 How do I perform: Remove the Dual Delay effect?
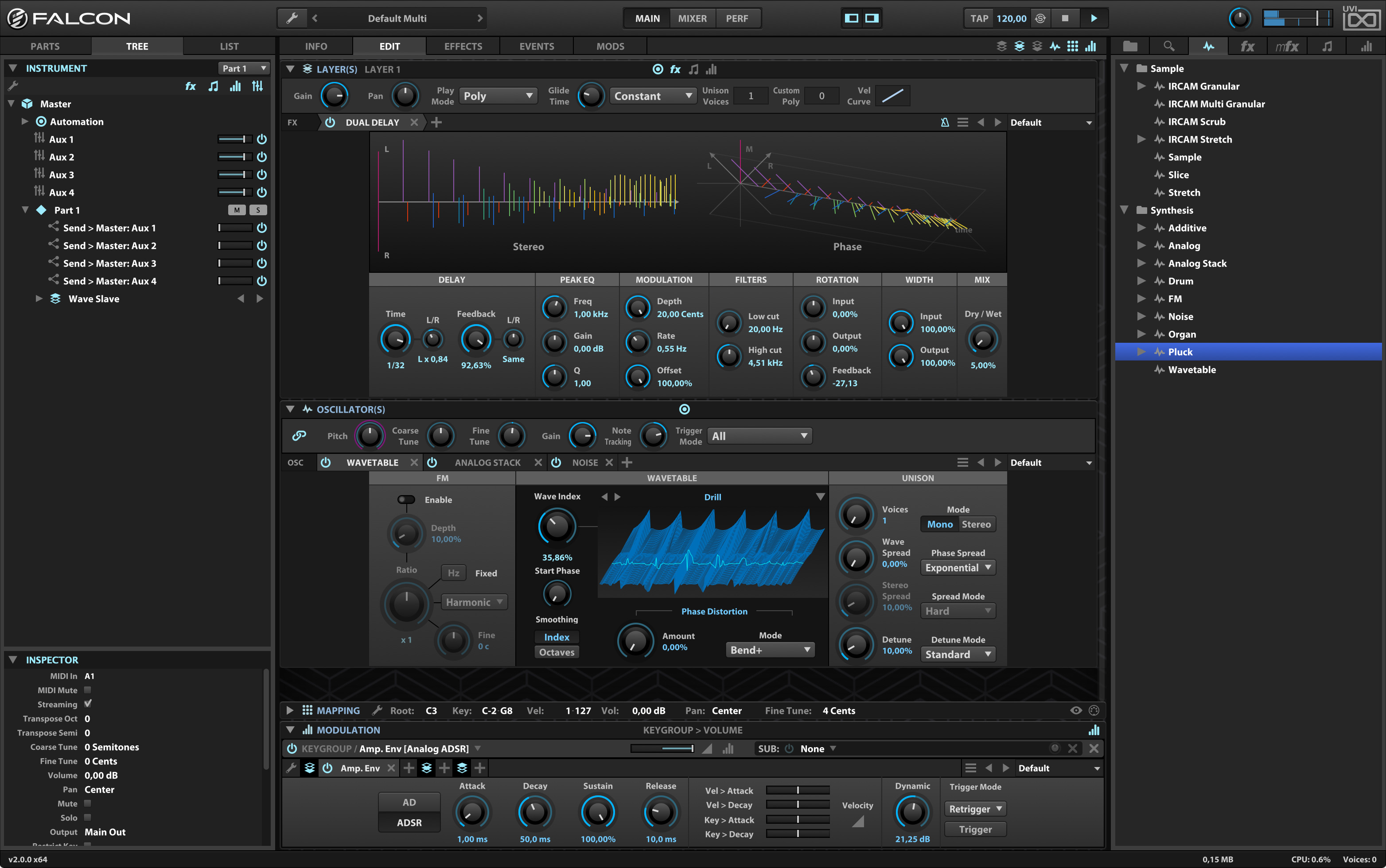(414, 122)
